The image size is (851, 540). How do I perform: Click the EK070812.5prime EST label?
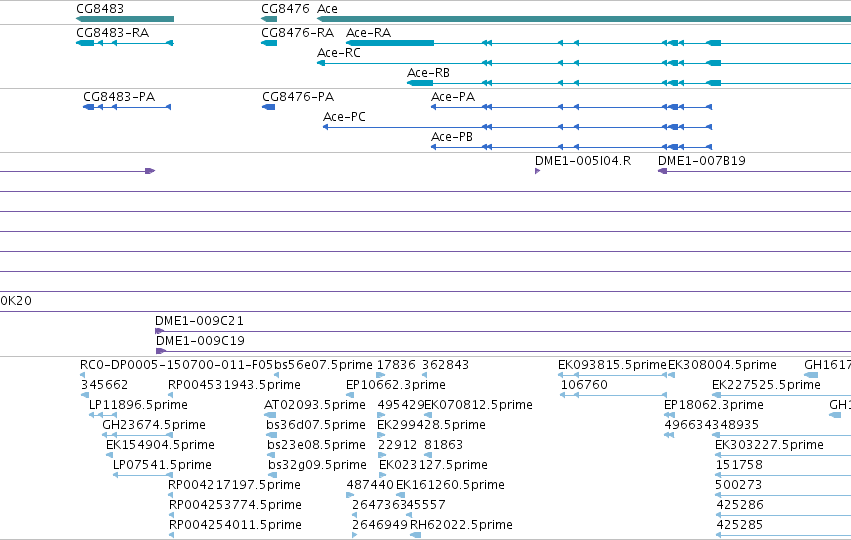pos(479,405)
